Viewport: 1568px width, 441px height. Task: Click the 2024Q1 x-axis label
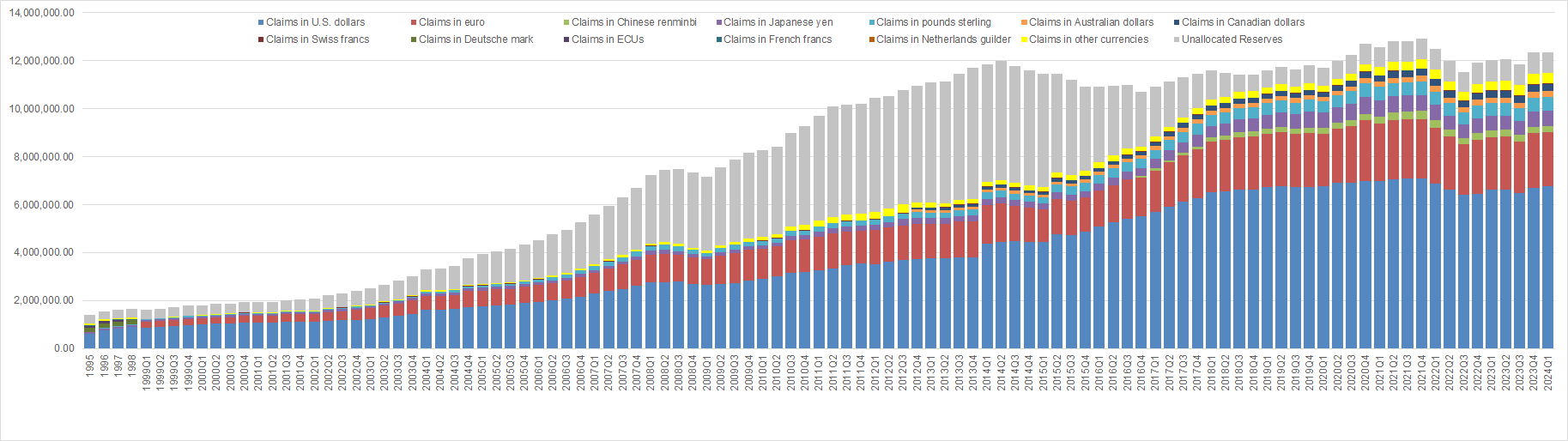tap(1547, 372)
